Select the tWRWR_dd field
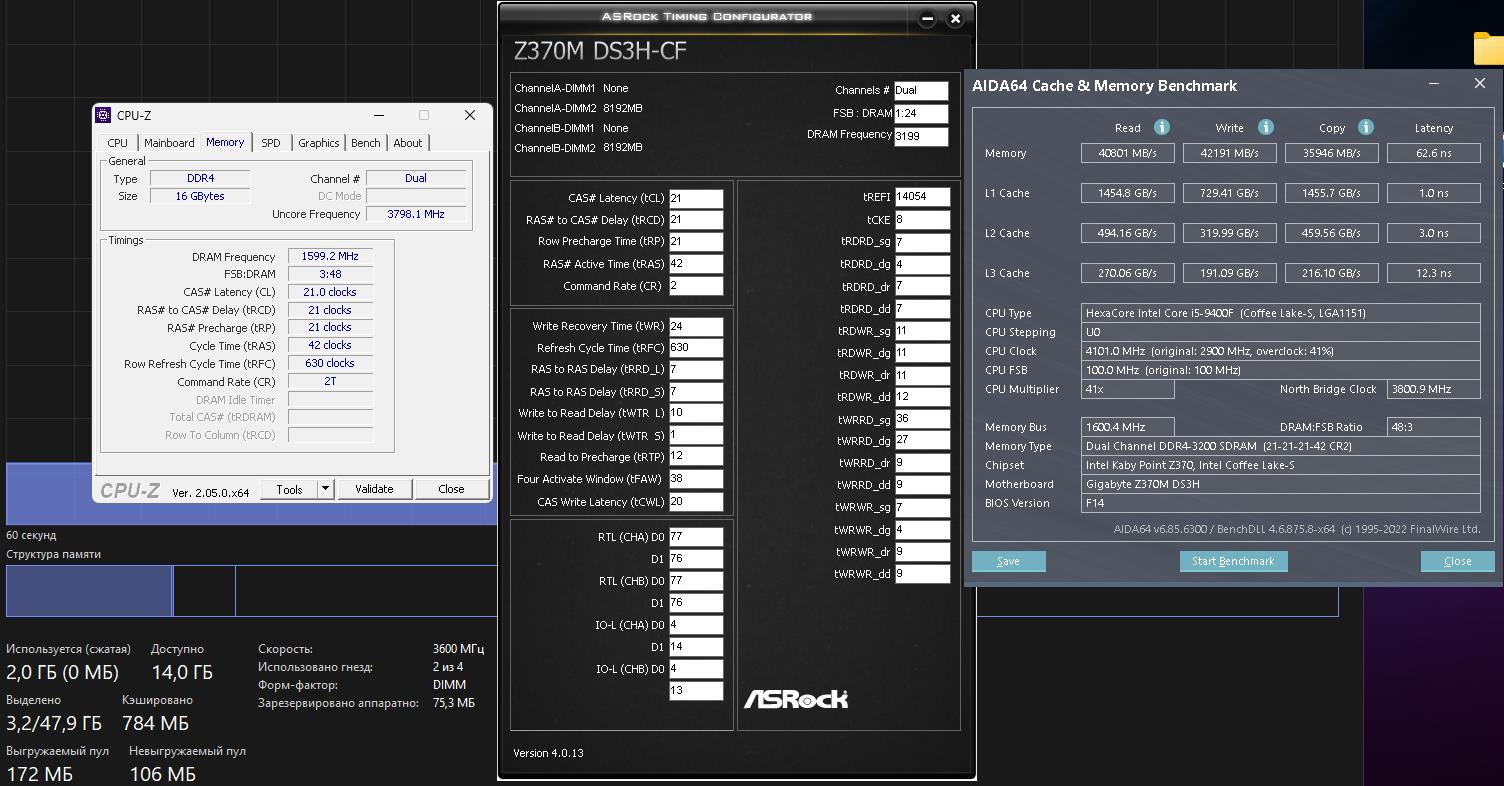The image size is (1504, 786). (922, 574)
